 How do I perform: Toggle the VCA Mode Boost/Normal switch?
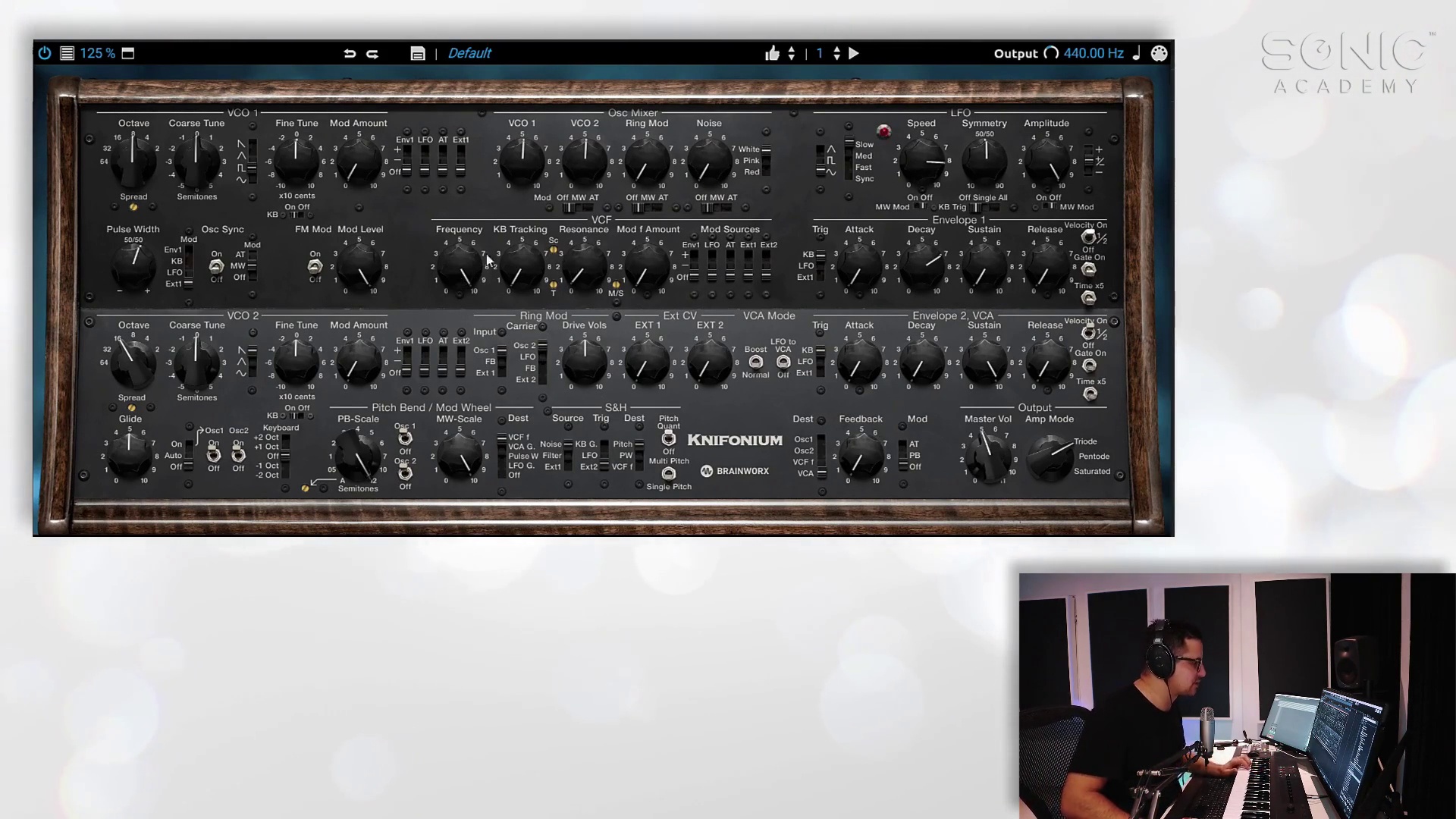point(755,362)
